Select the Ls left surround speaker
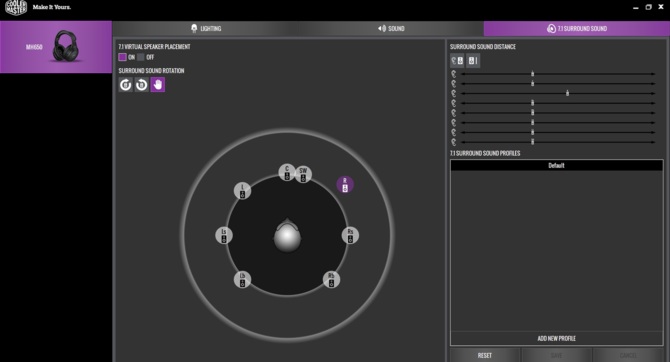The image size is (670, 362). point(224,235)
